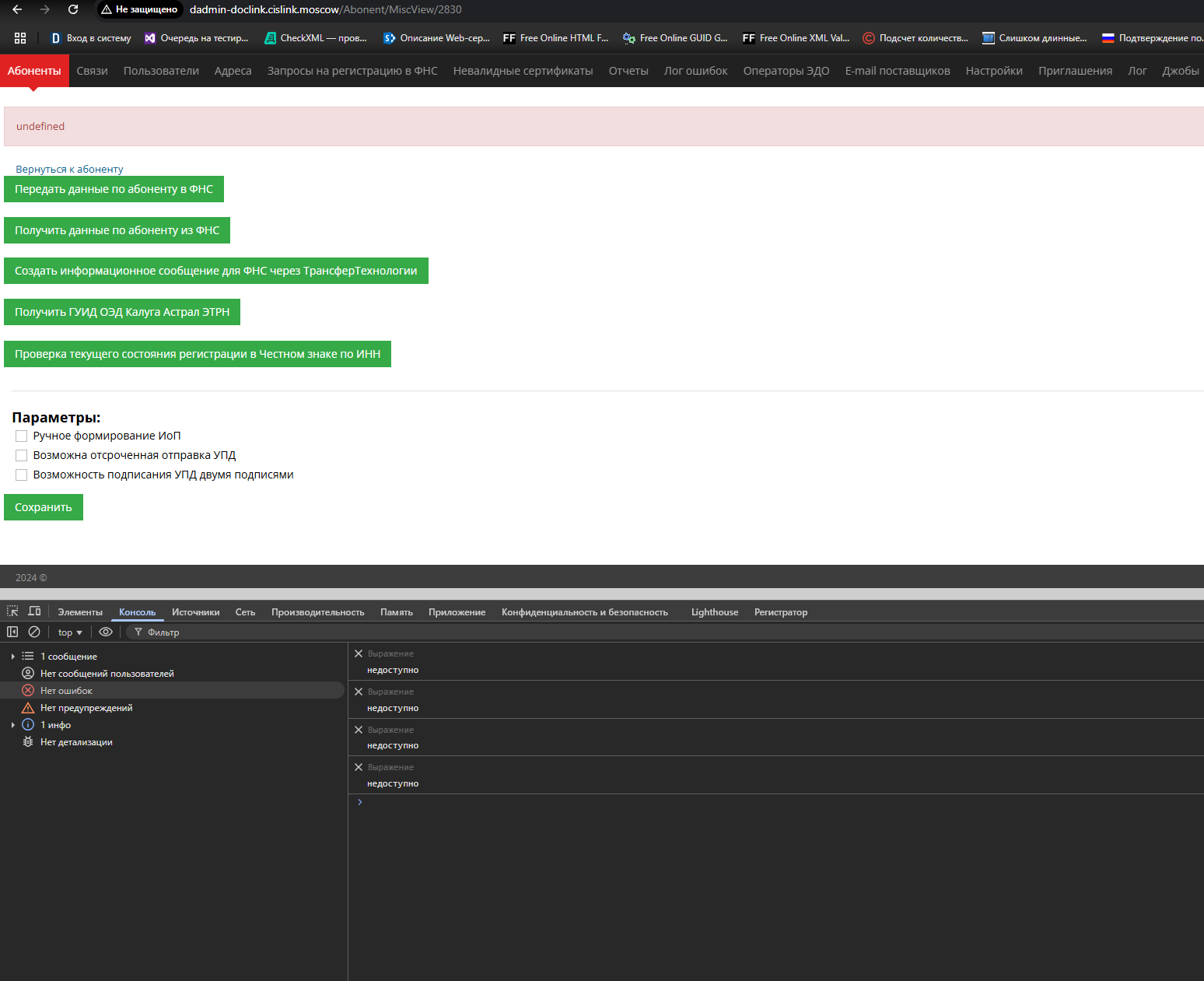Open 'E-mail поставщиков' menu item

coord(898,71)
